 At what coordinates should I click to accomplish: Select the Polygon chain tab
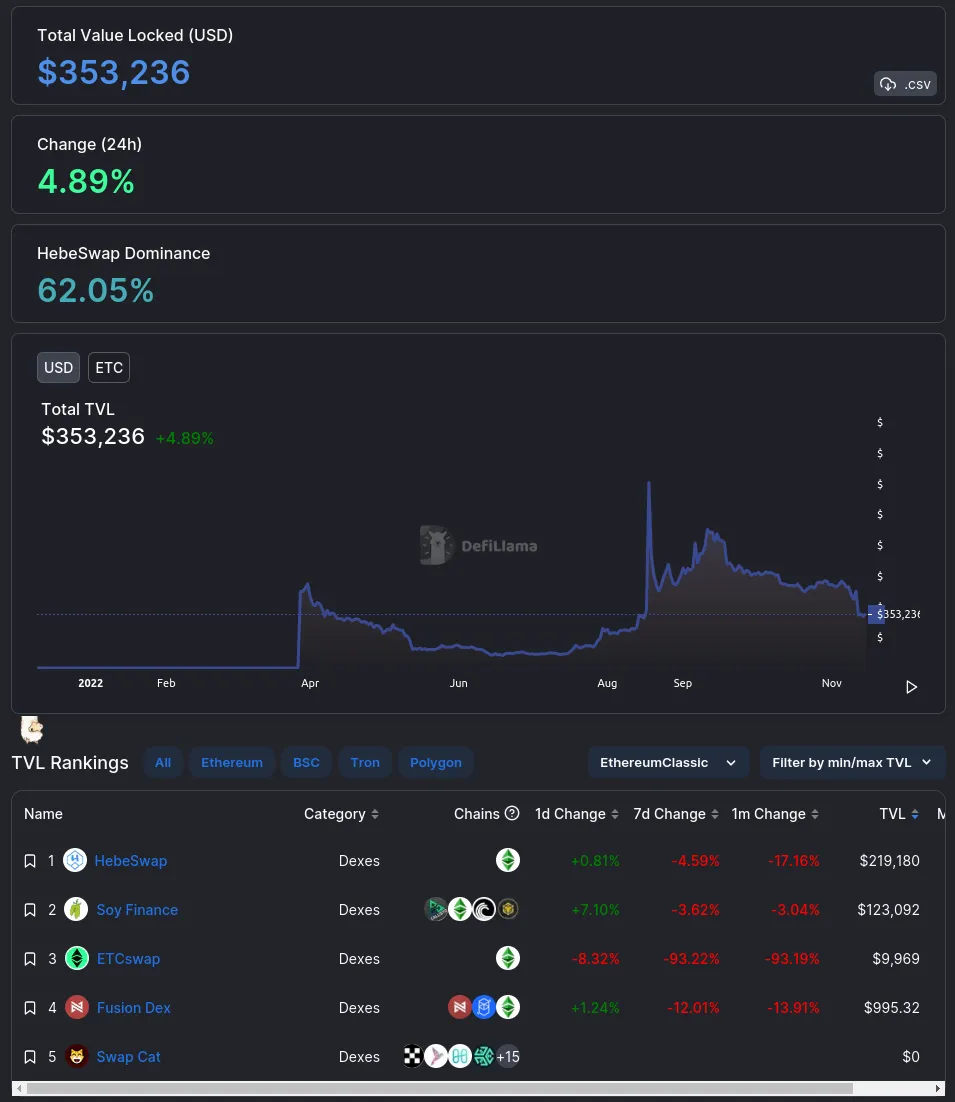436,763
